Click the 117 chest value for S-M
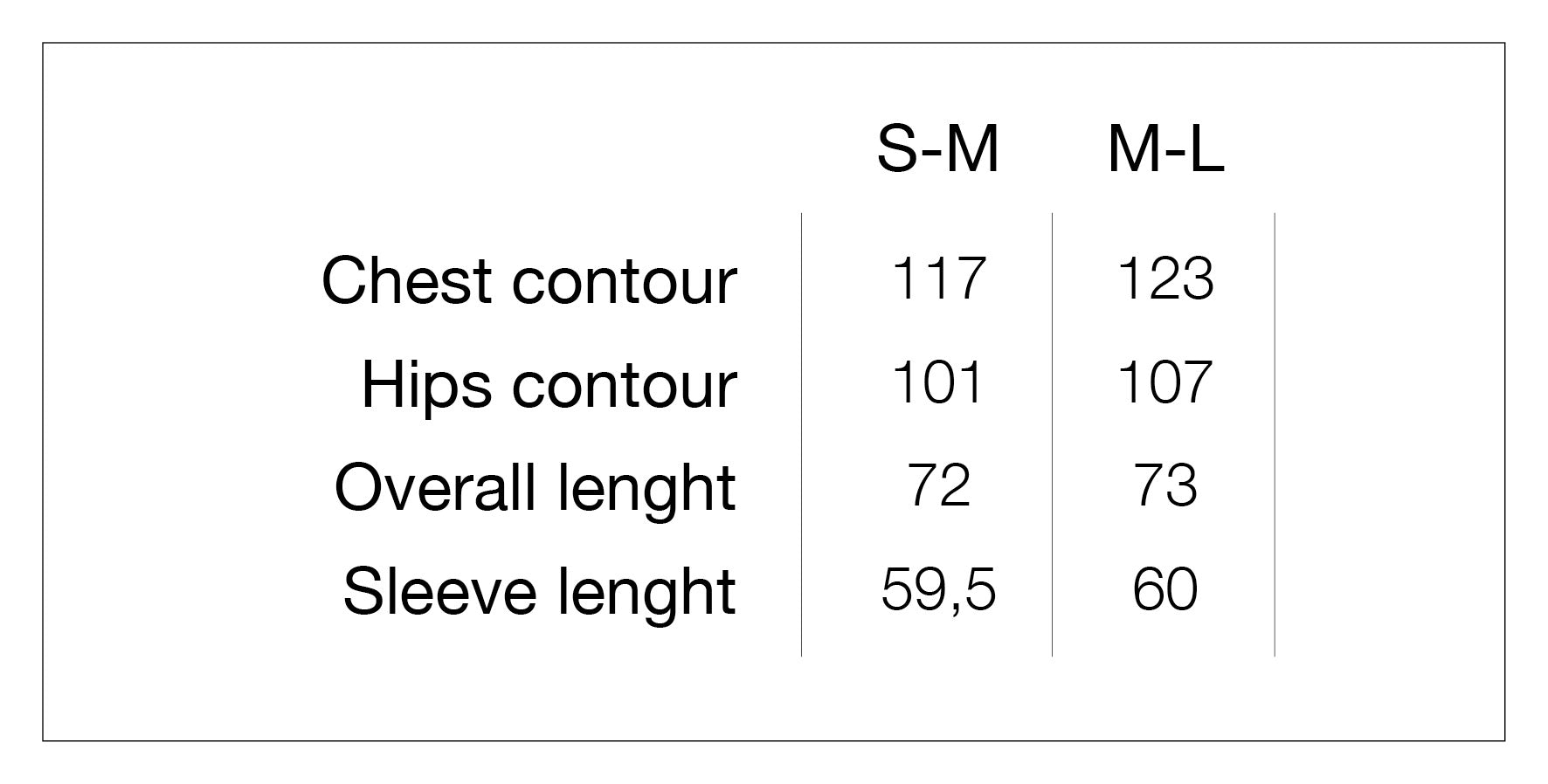The height and width of the screenshot is (784, 1548). pyautogui.click(x=939, y=279)
